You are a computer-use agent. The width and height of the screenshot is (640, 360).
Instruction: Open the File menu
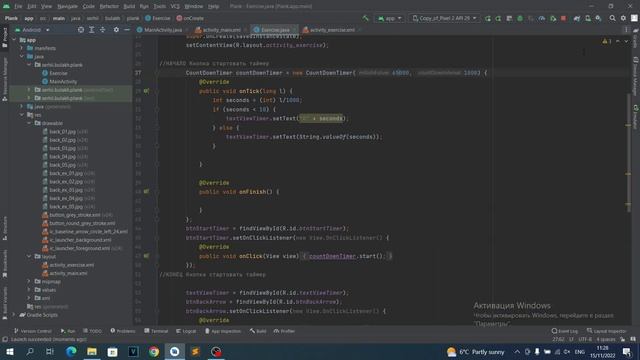pyautogui.click(x=18, y=6)
